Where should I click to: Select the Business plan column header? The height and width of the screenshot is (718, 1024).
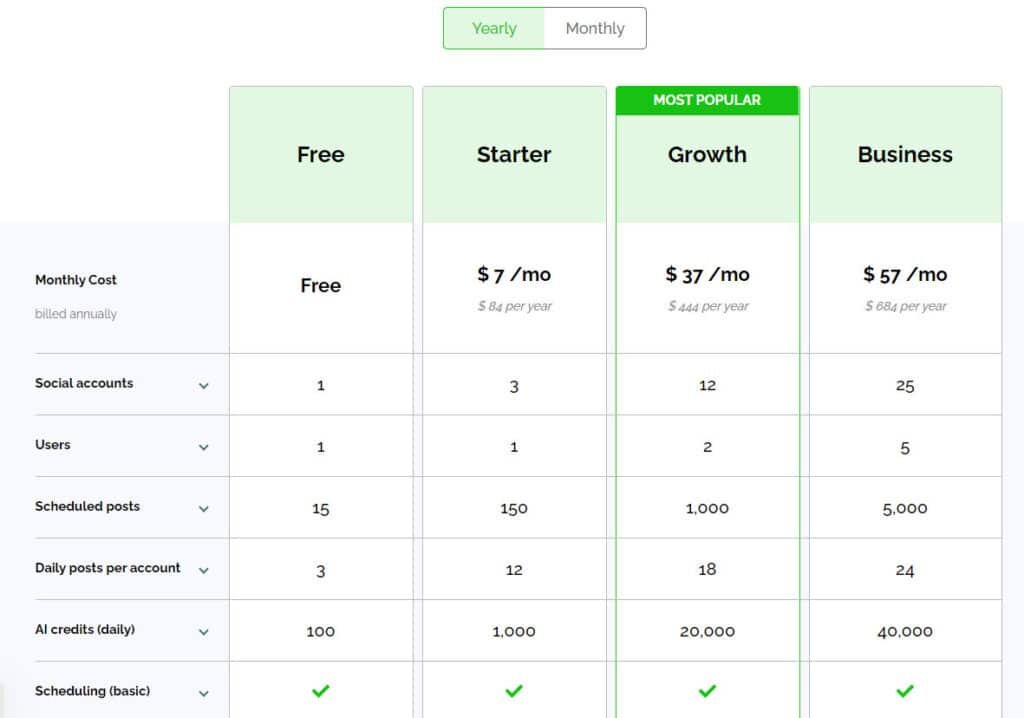(905, 155)
